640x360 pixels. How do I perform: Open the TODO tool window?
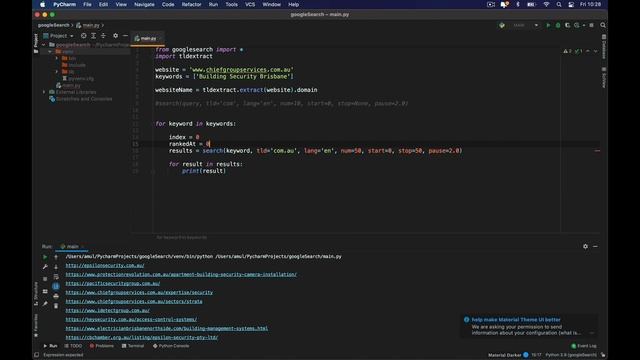click(73, 346)
